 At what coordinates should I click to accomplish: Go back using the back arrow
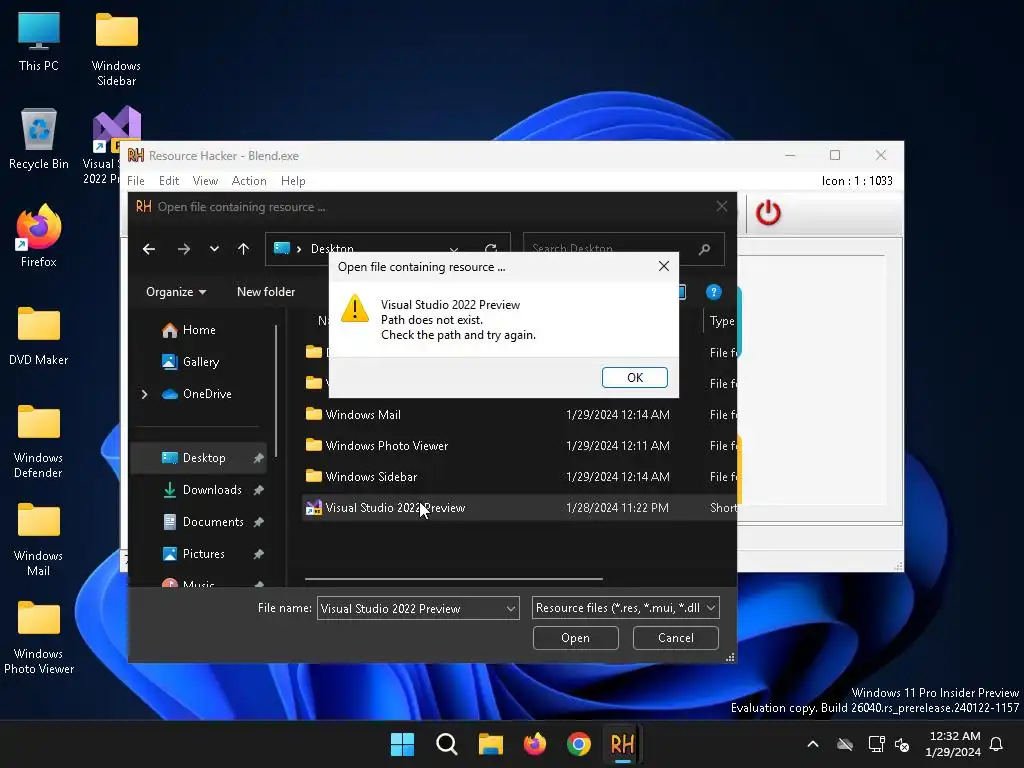[149, 249]
